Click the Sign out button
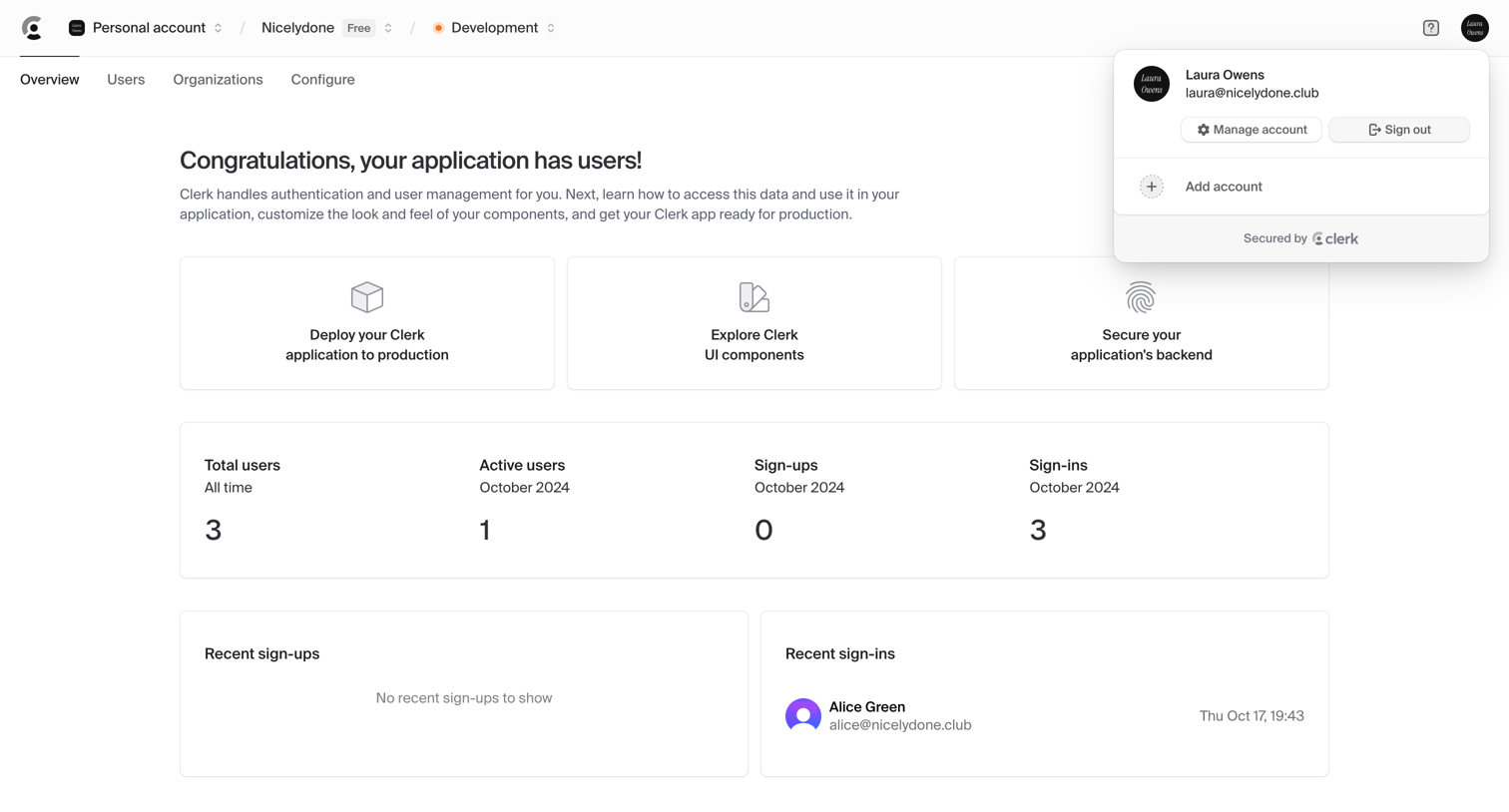The height and width of the screenshot is (812, 1509). coord(1399,130)
